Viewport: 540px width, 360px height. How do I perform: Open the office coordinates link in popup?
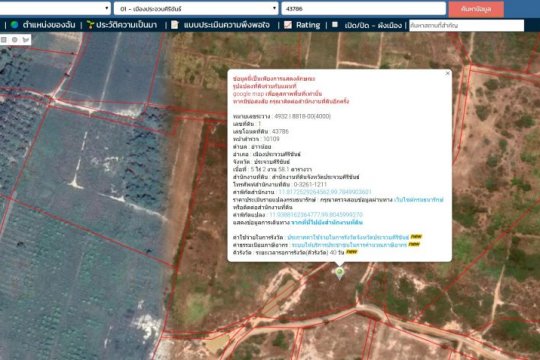(325, 192)
